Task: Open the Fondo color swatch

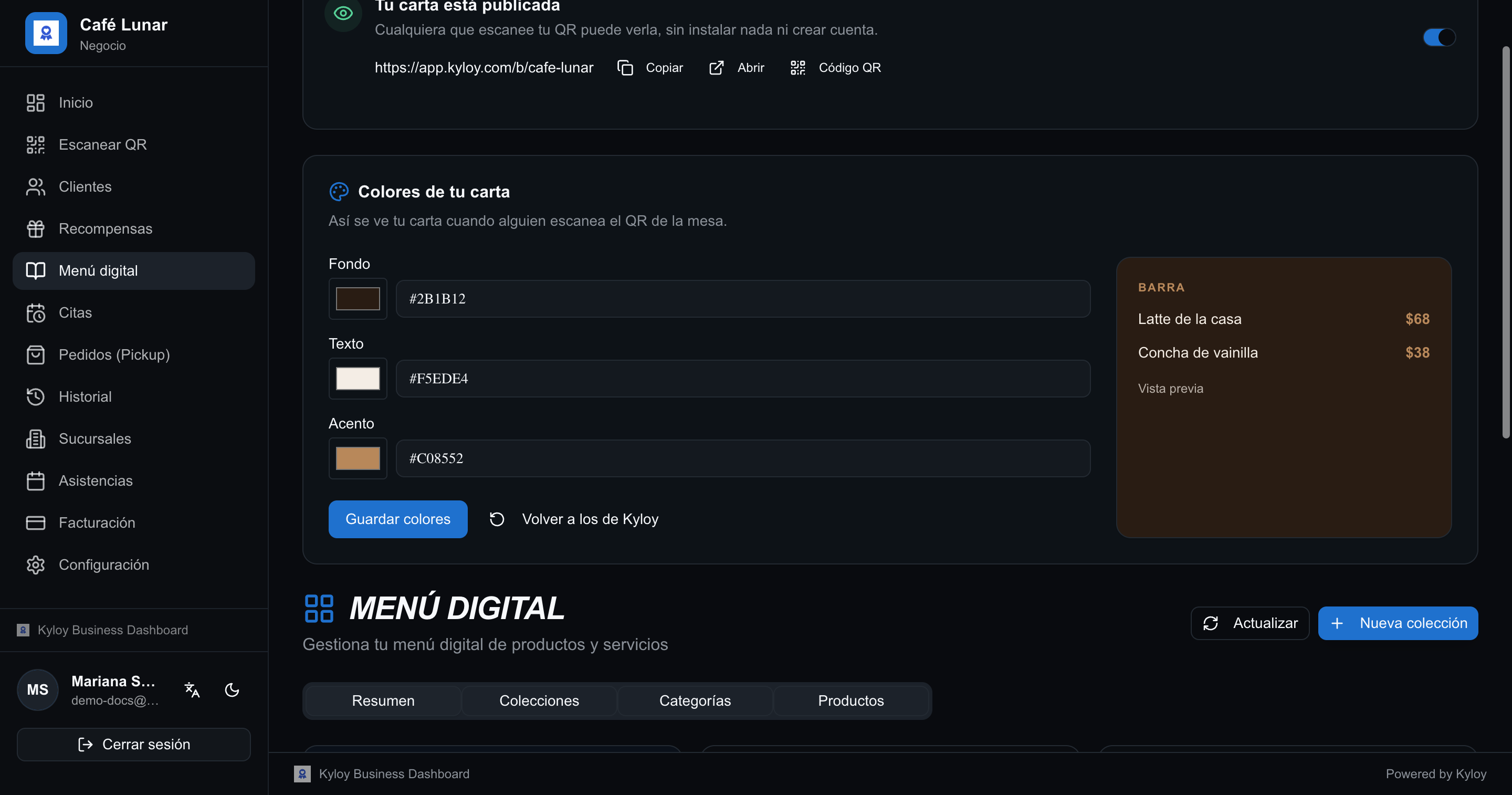Action: (x=358, y=299)
